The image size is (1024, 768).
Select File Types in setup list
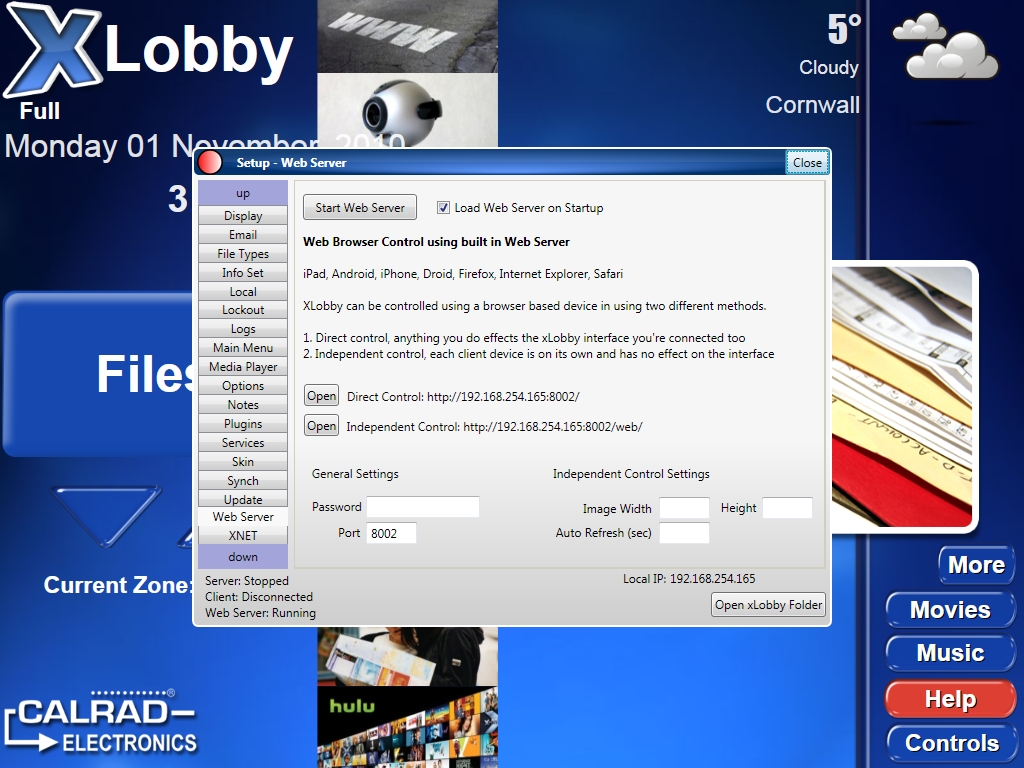(x=243, y=253)
